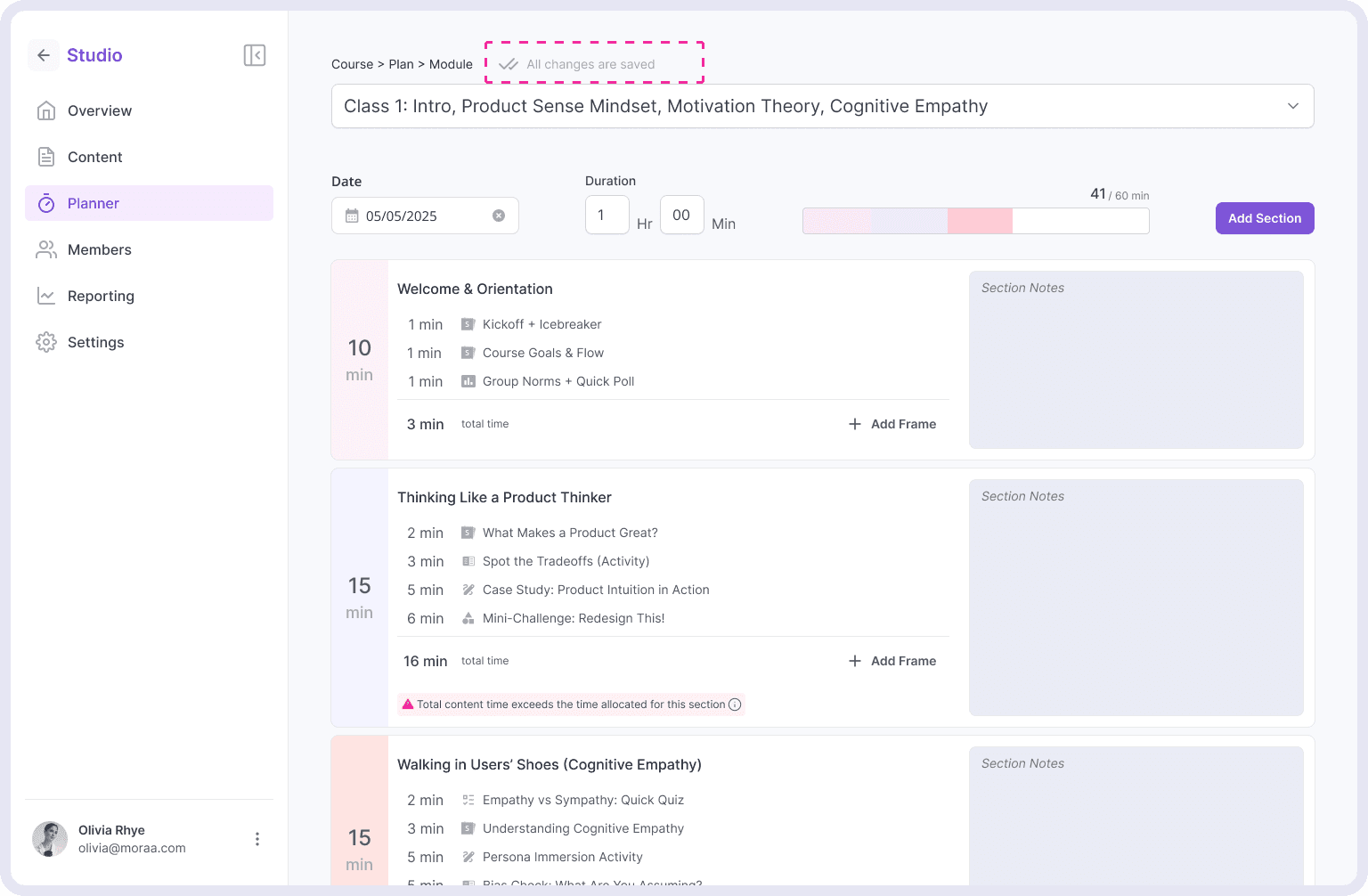Add Frame to Welcome & Orientation section

(892, 424)
